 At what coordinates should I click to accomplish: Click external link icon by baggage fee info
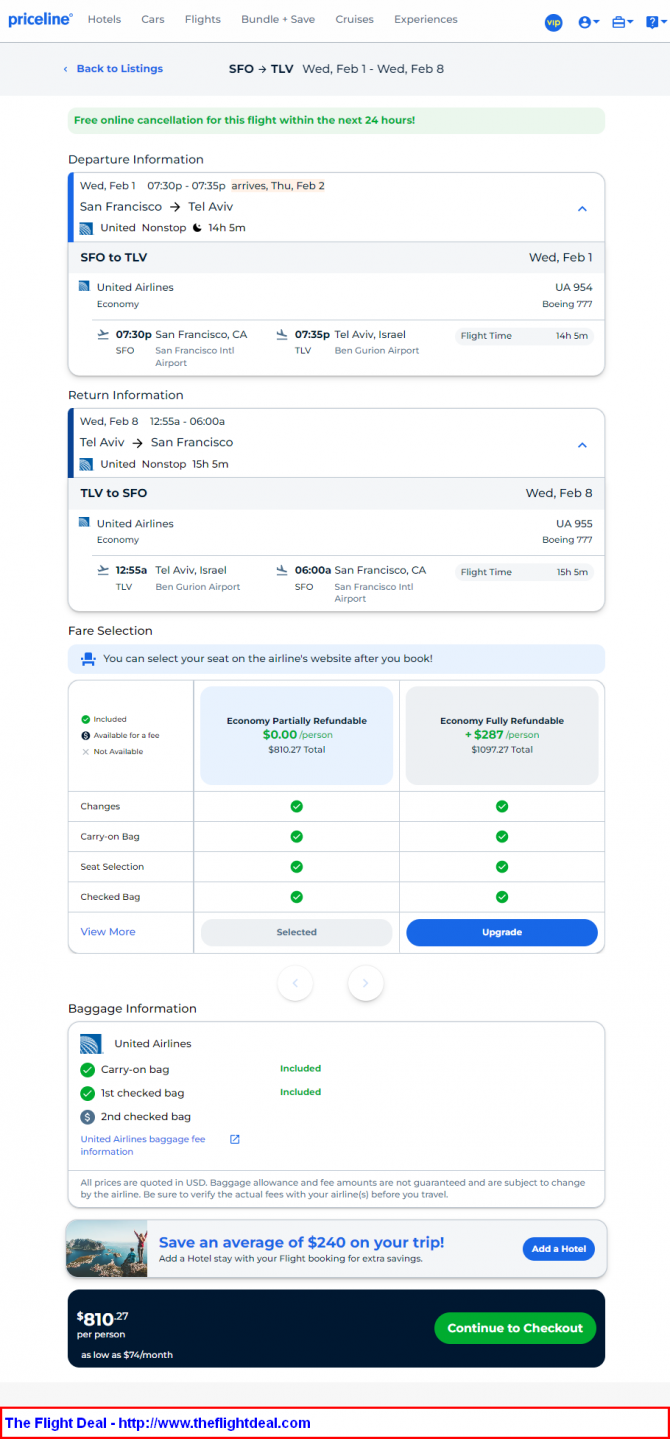click(235, 1139)
